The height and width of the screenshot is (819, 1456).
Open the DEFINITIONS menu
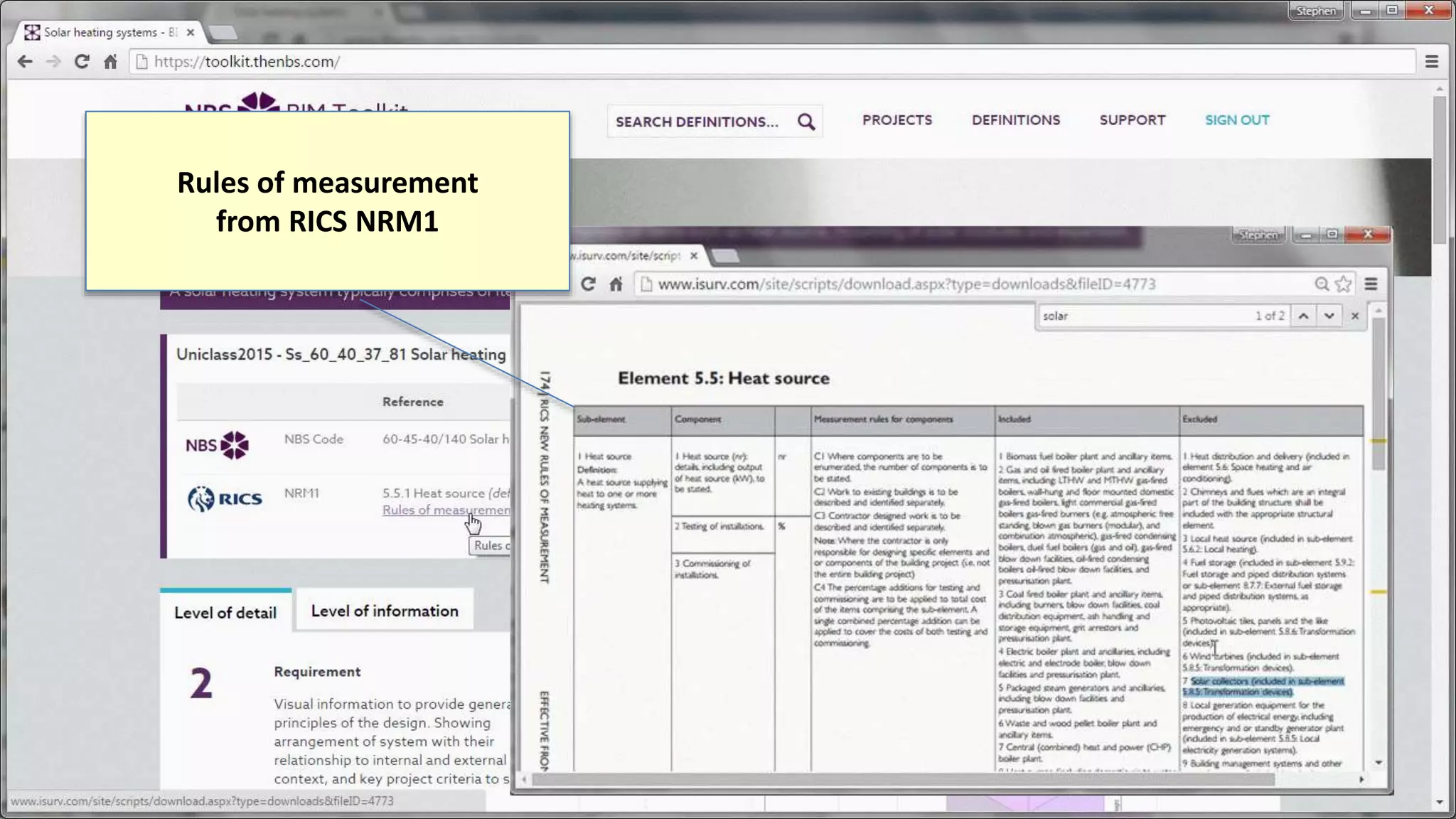1016,120
